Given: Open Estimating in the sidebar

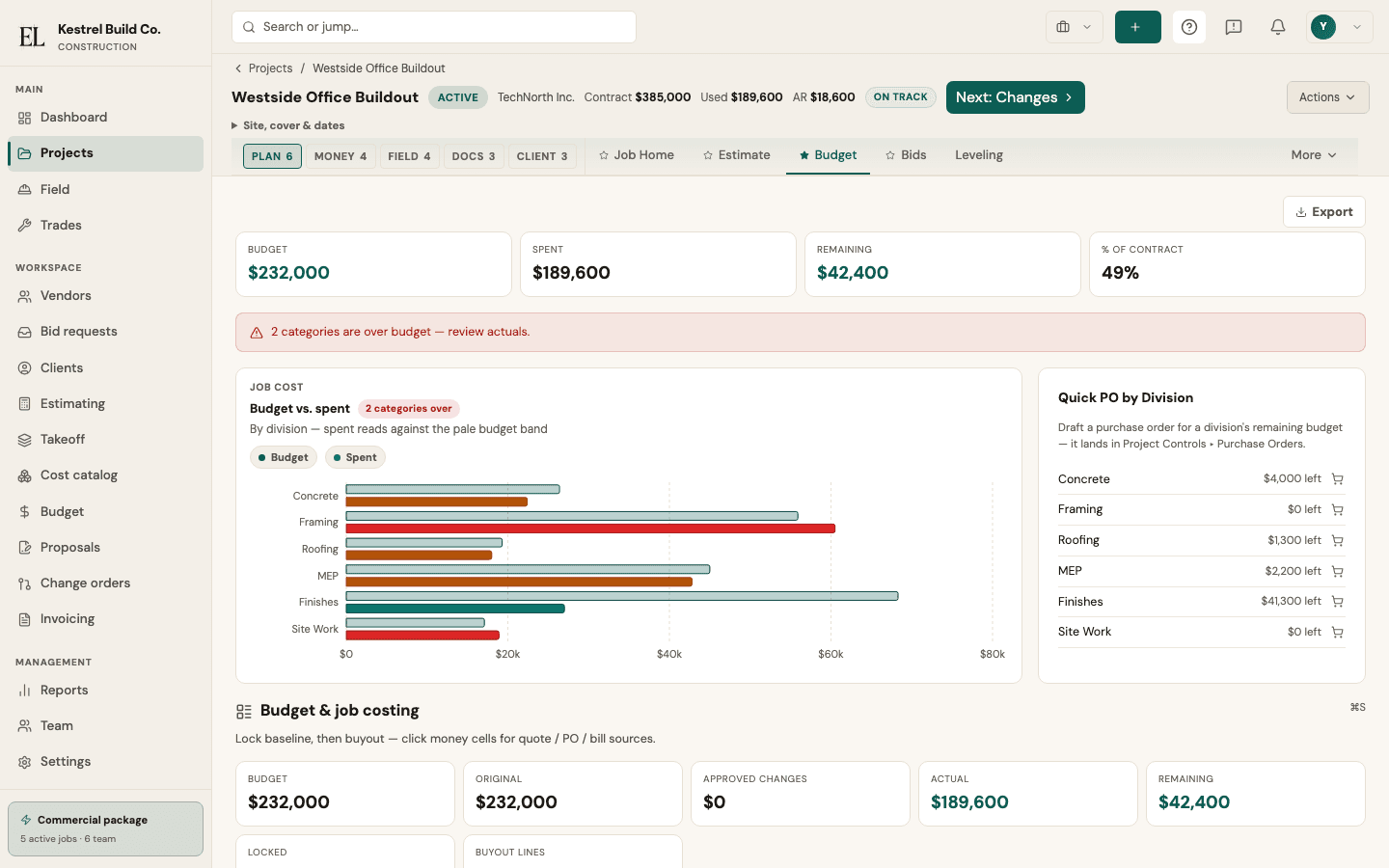Looking at the screenshot, I should pyautogui.click(x=105, y=404).
